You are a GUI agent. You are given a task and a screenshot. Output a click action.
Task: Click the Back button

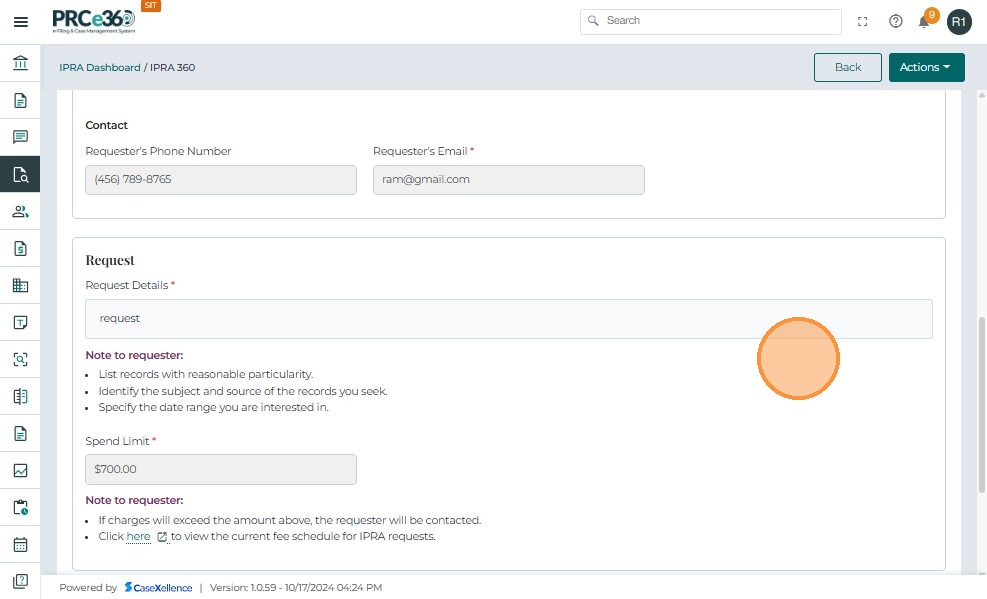pyautogui.click(x=847, y=67)
